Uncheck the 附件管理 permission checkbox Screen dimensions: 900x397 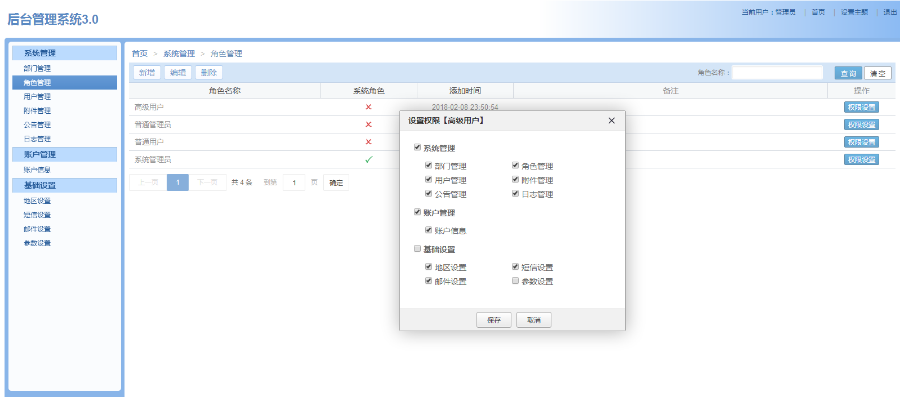515,180
